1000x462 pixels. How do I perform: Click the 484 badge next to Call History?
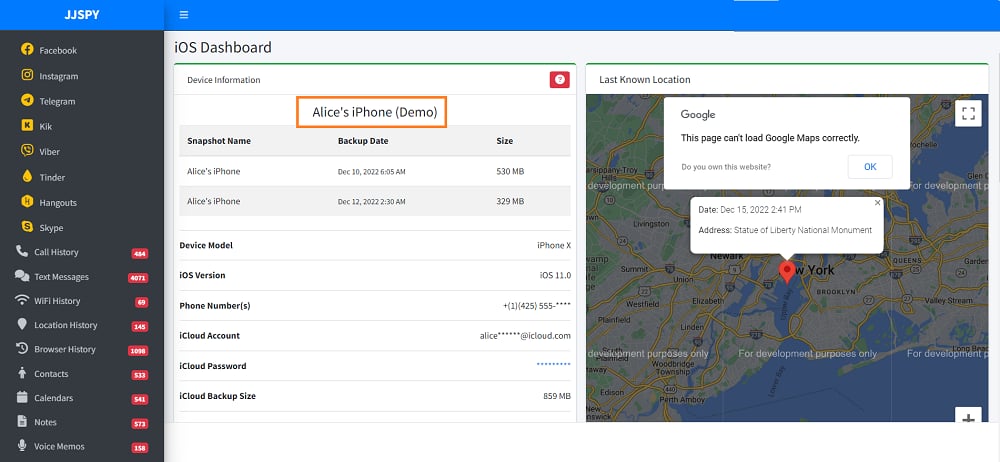140,253
